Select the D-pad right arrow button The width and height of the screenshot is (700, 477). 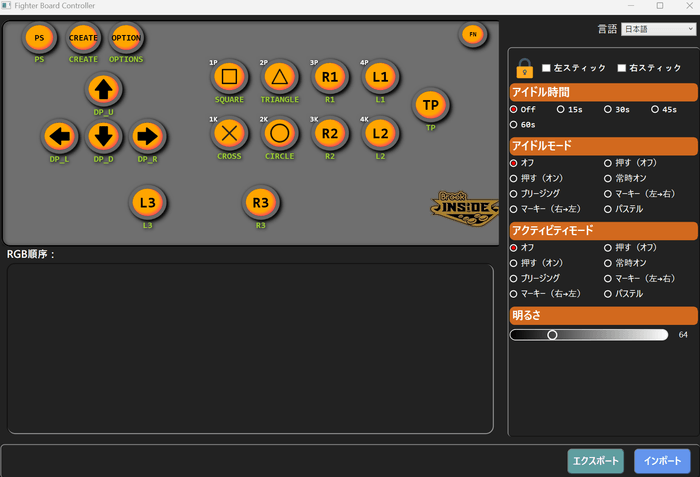pos(147,137)
